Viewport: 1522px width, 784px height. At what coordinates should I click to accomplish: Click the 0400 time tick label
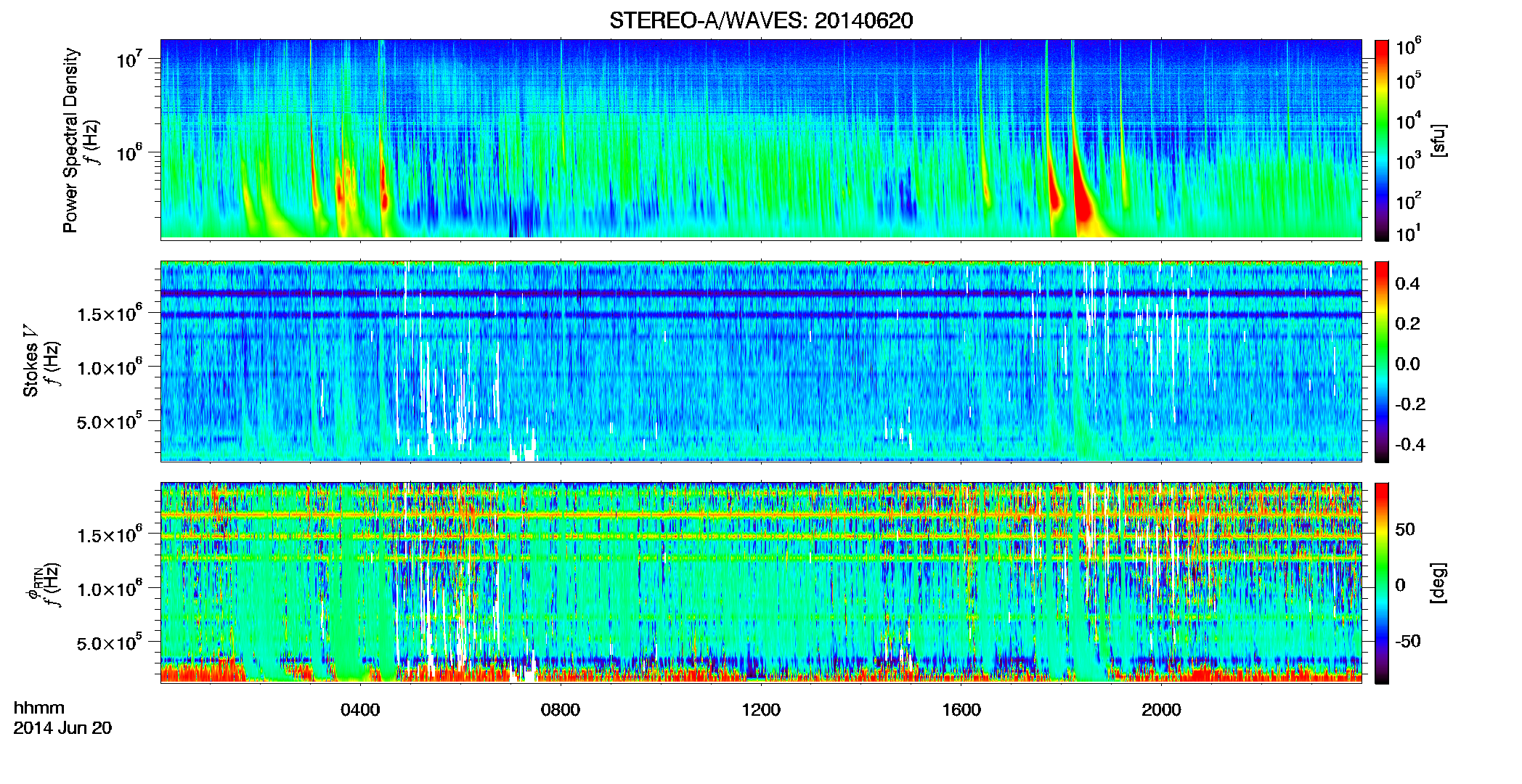[x=360, y=710]
